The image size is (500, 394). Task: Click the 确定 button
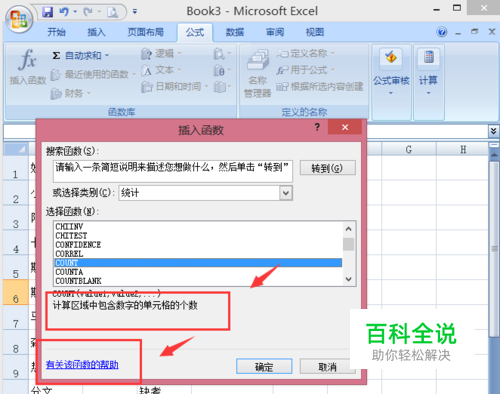click(264, 367)
